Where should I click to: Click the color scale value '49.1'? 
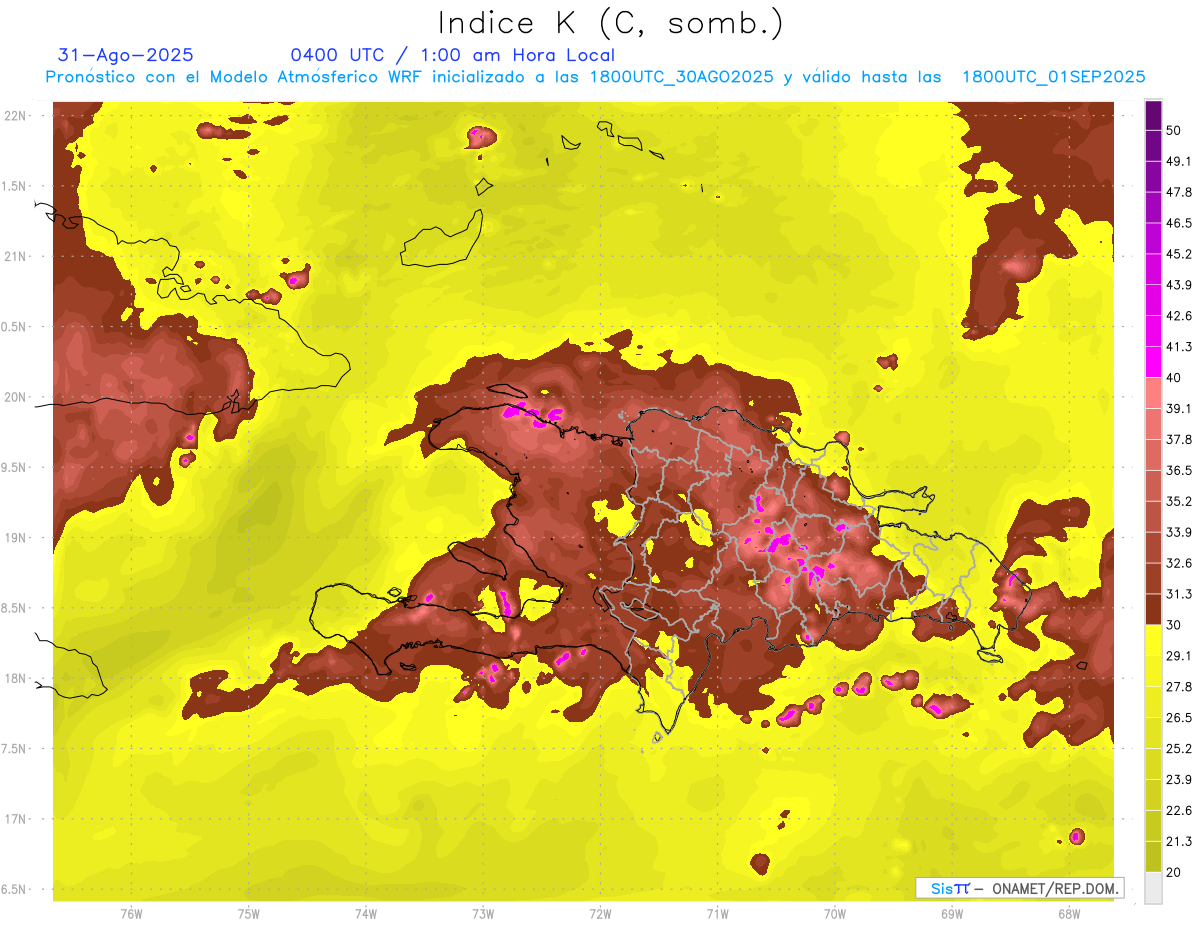pyautogui.click(x=1178, y=161)
